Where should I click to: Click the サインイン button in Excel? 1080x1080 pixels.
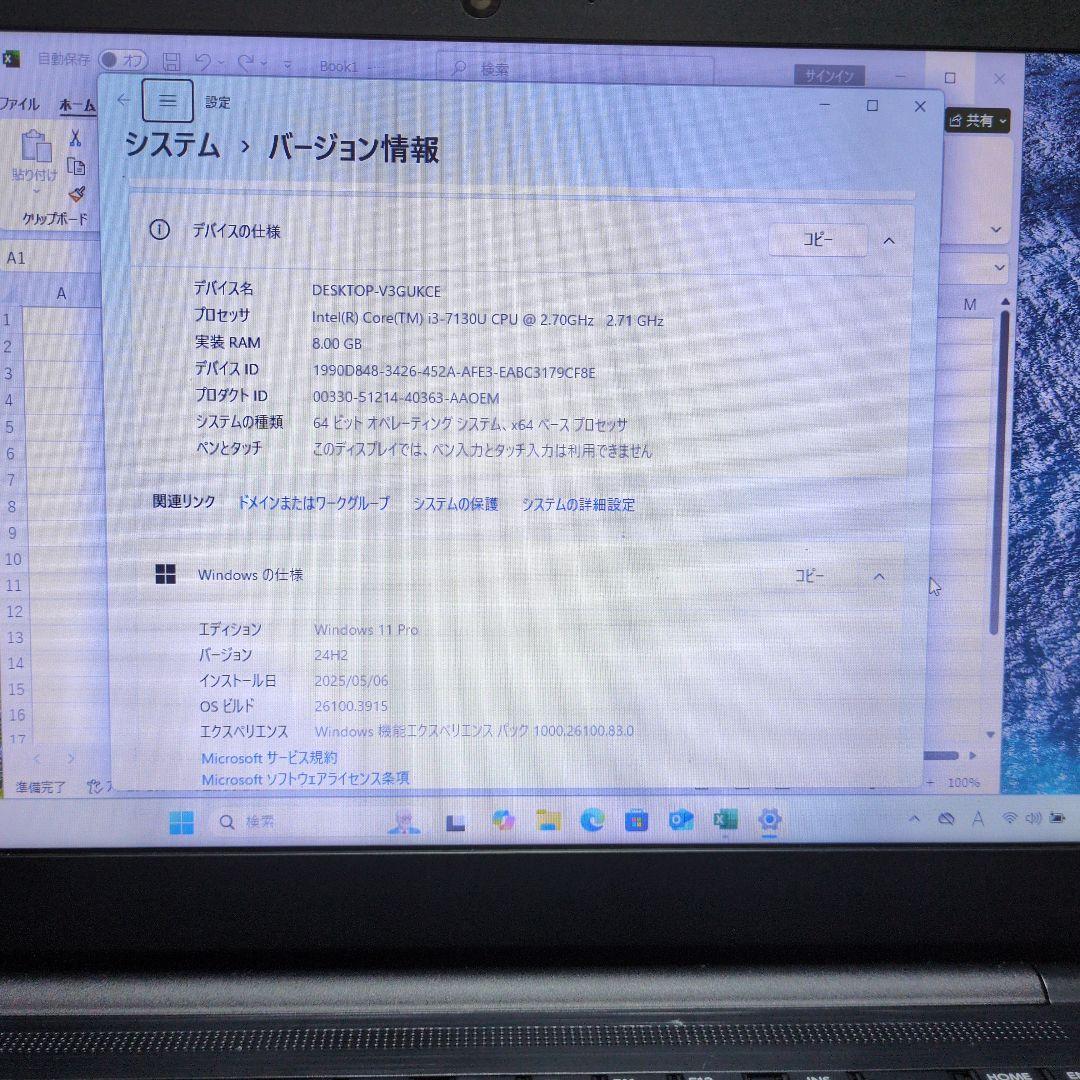(x=829, y=76)
